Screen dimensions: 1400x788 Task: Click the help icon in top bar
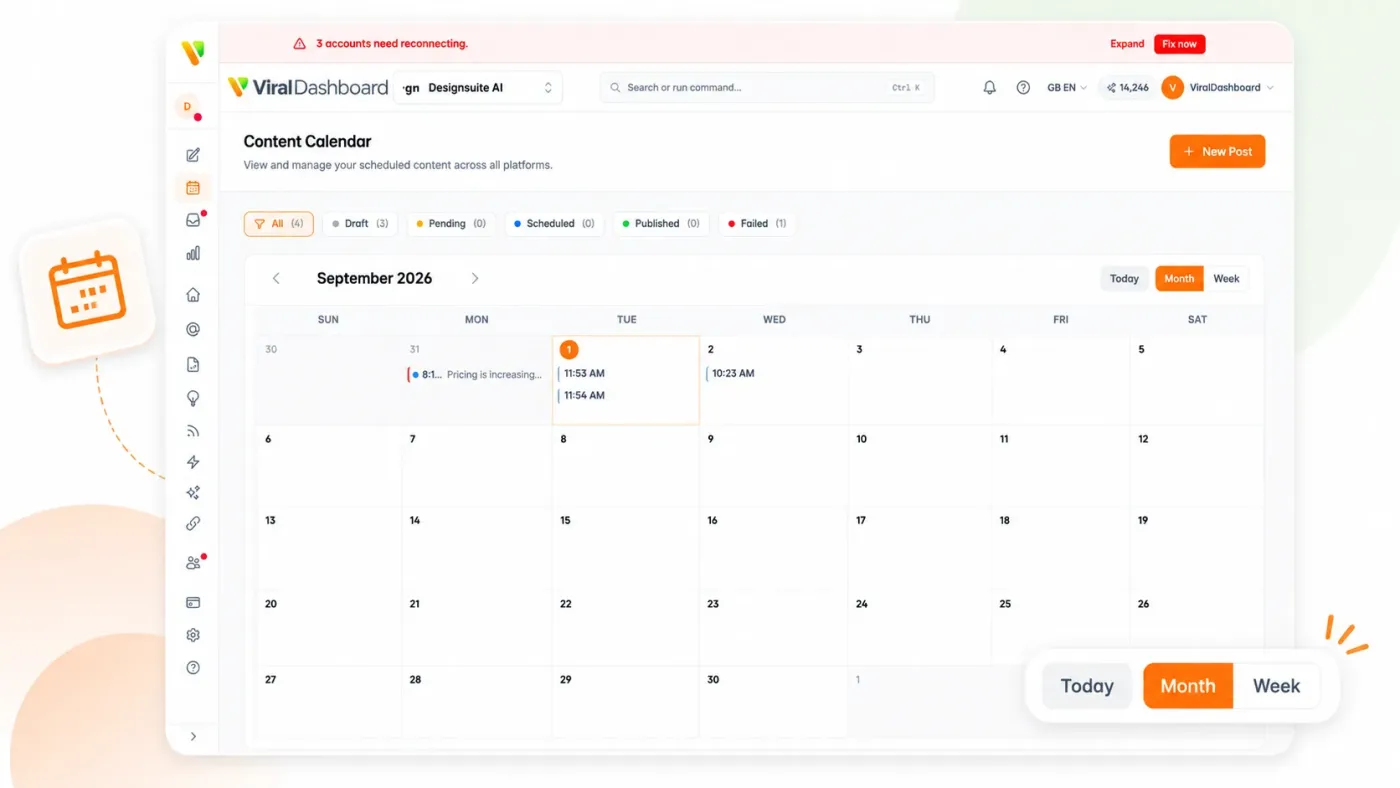point(1023,88)
